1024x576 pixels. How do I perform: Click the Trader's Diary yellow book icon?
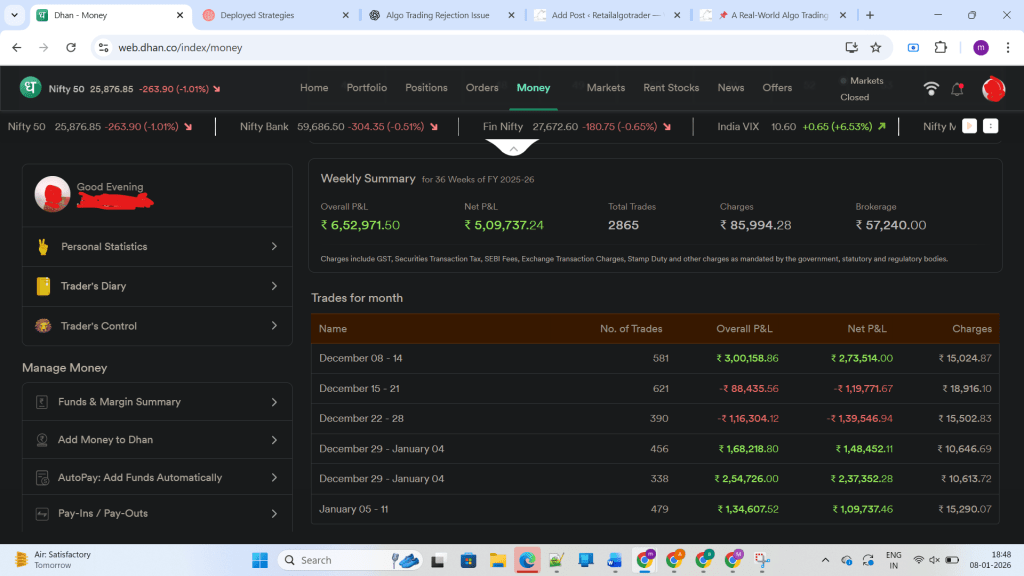[43, 286]
